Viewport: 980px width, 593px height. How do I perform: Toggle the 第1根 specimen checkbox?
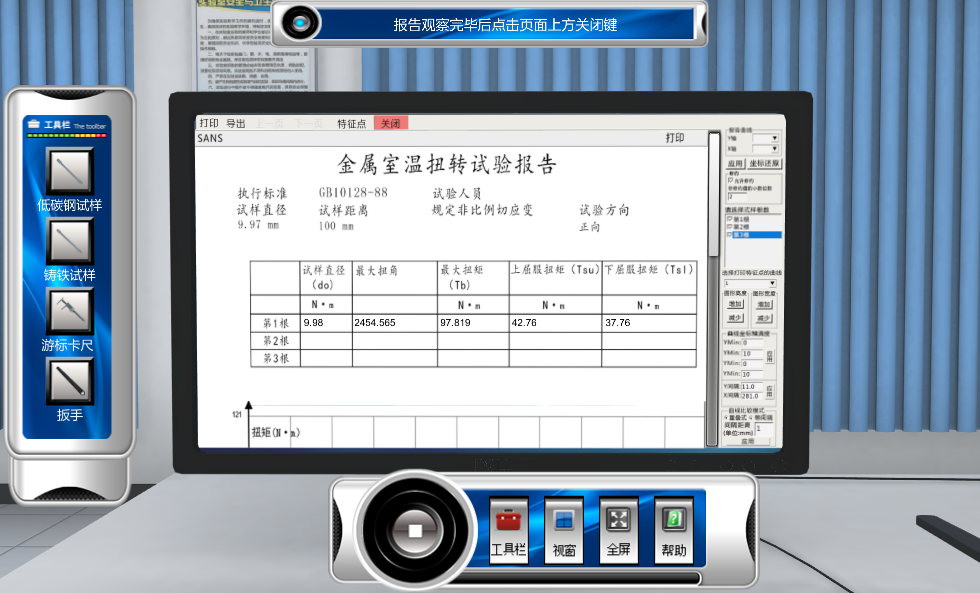(x=729, y=218)
